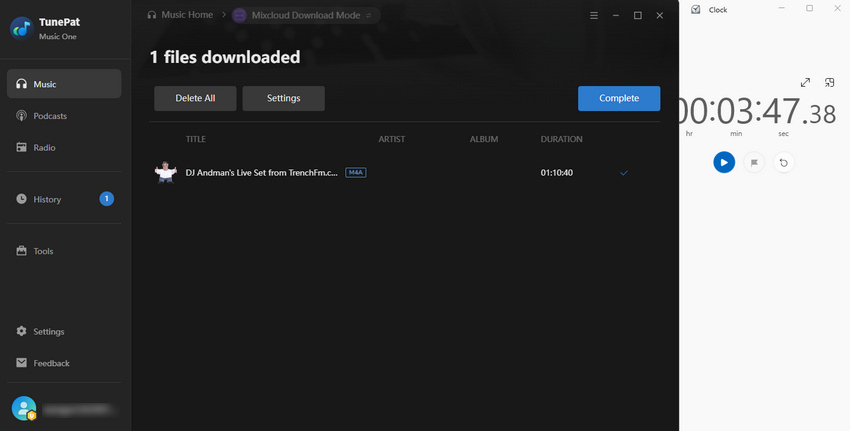
Task: Click the Clock app title icon
Action: [x=696, y=9]
